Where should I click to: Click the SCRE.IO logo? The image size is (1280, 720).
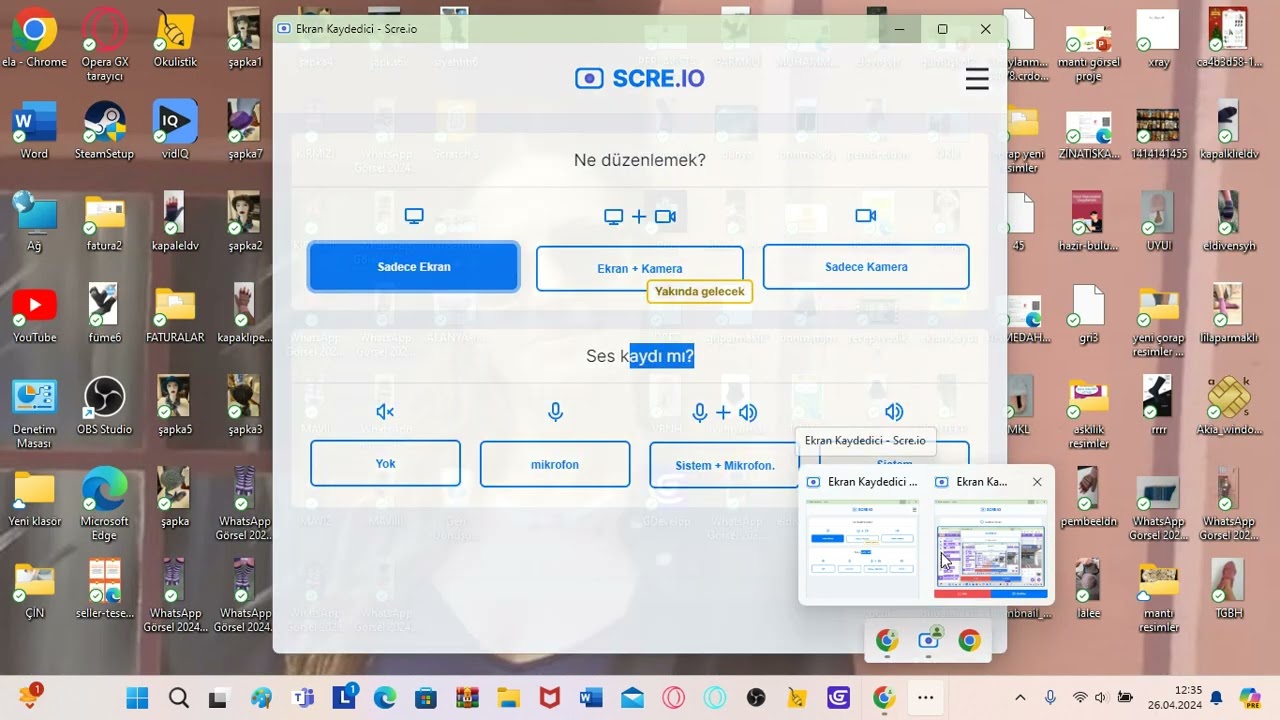[x=639, y=78]
